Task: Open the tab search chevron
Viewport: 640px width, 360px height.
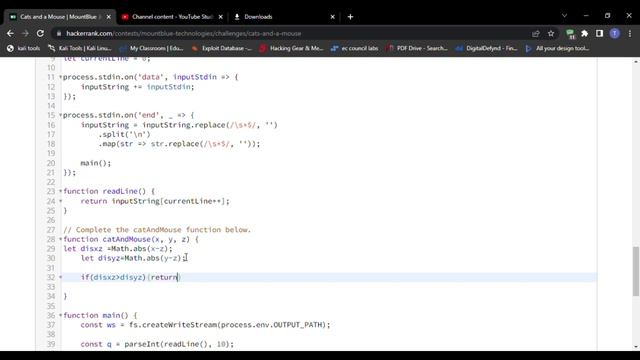Action: pos(564,16)
